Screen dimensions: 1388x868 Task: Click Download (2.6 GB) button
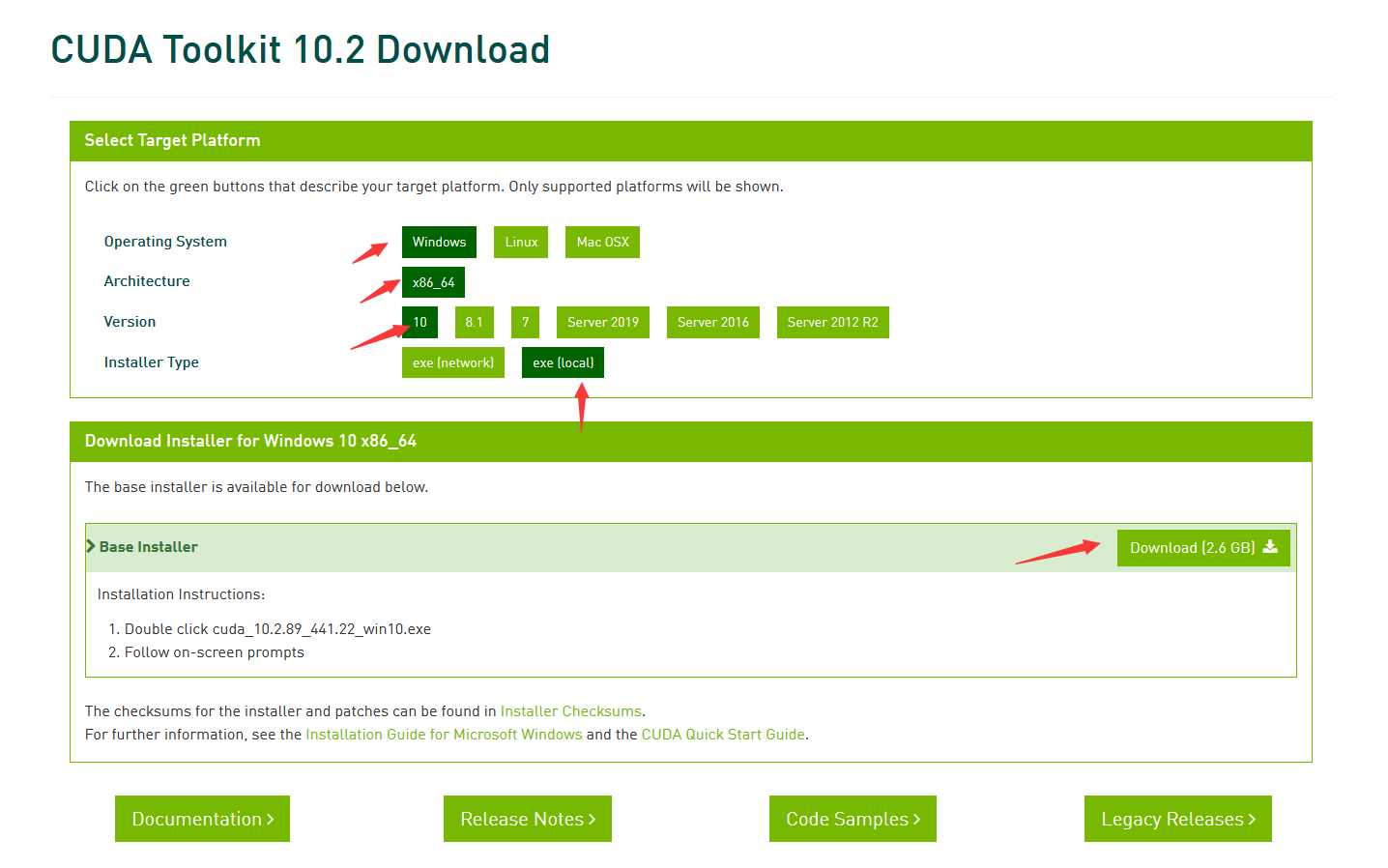[x=1203, y=547]
